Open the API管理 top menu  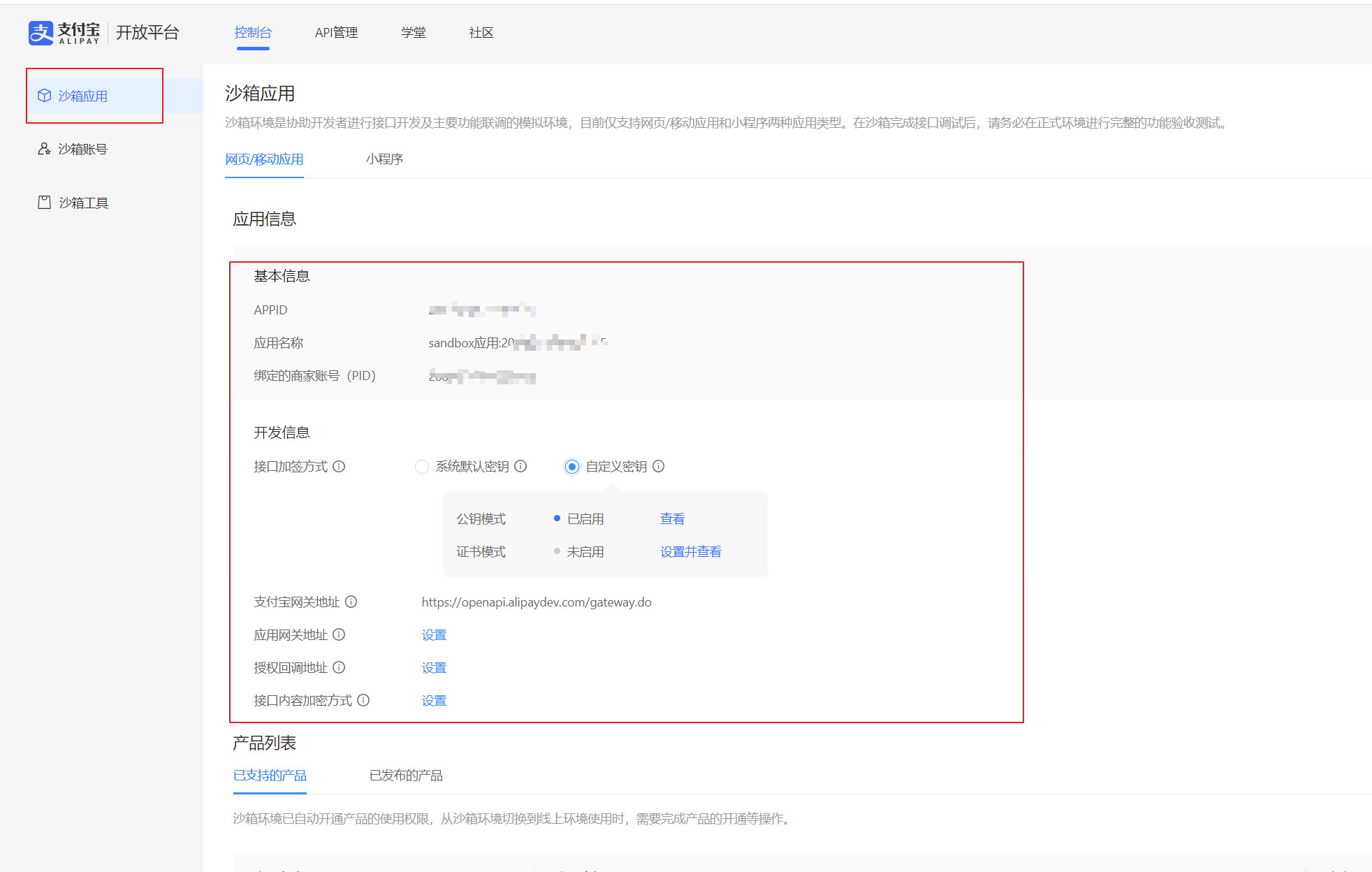point(336,33)
